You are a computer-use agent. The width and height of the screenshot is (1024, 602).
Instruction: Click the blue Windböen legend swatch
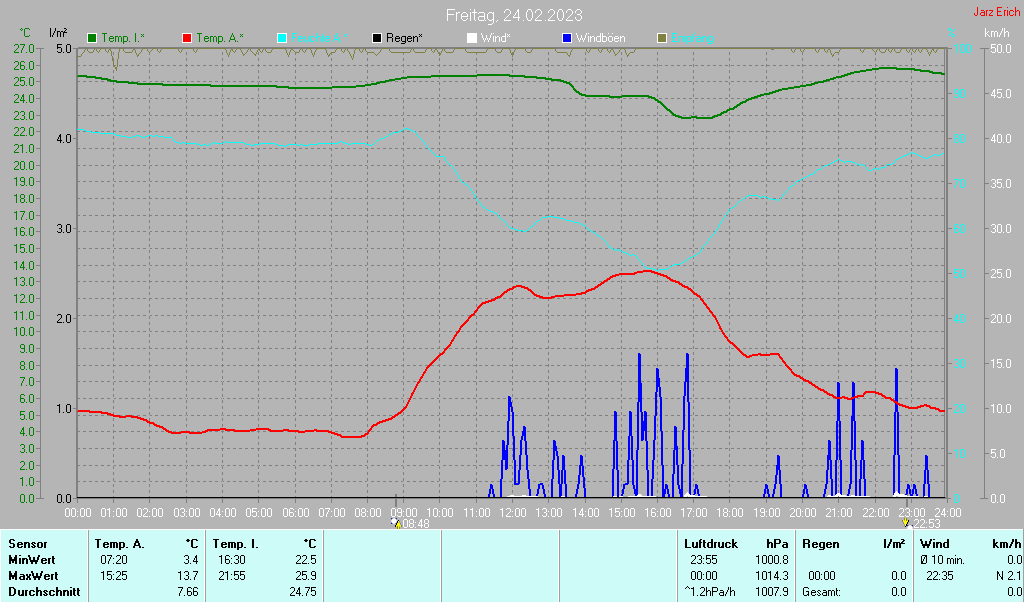coord(567,38)
